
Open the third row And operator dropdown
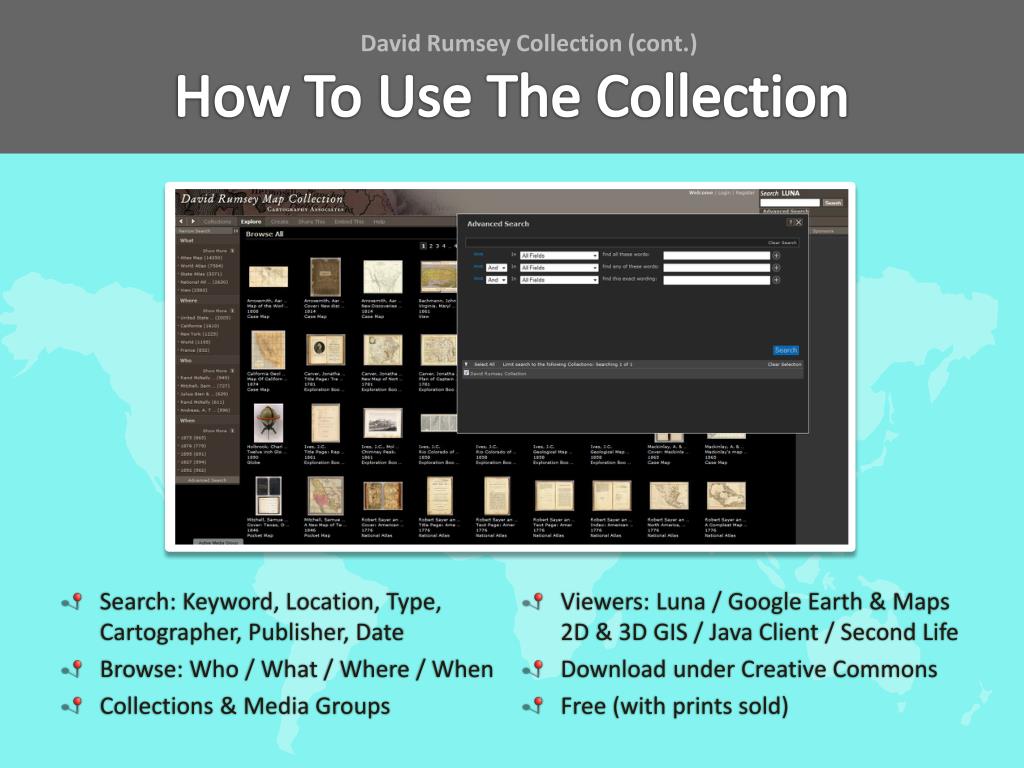[x=496, y=280]
